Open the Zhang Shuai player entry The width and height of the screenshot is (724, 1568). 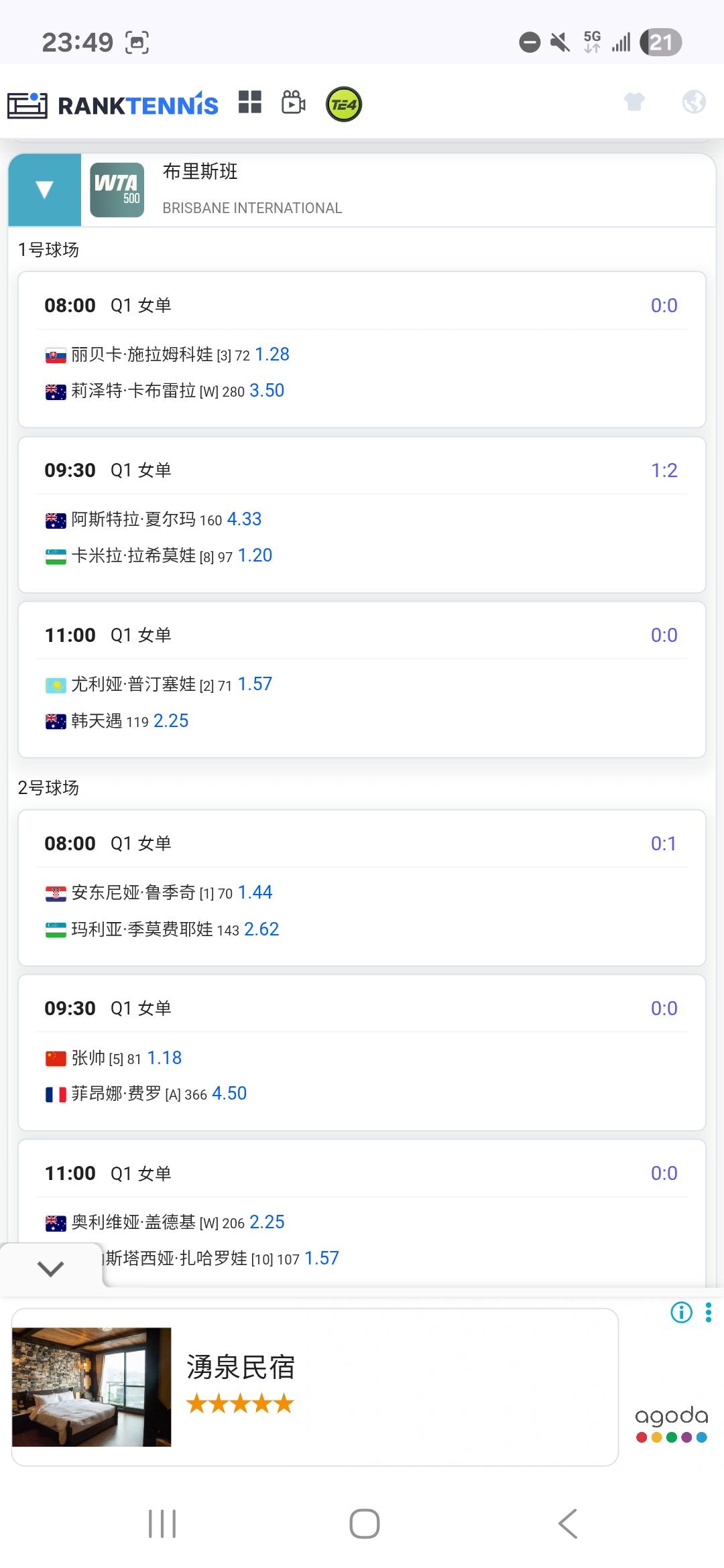(88, 1058)
